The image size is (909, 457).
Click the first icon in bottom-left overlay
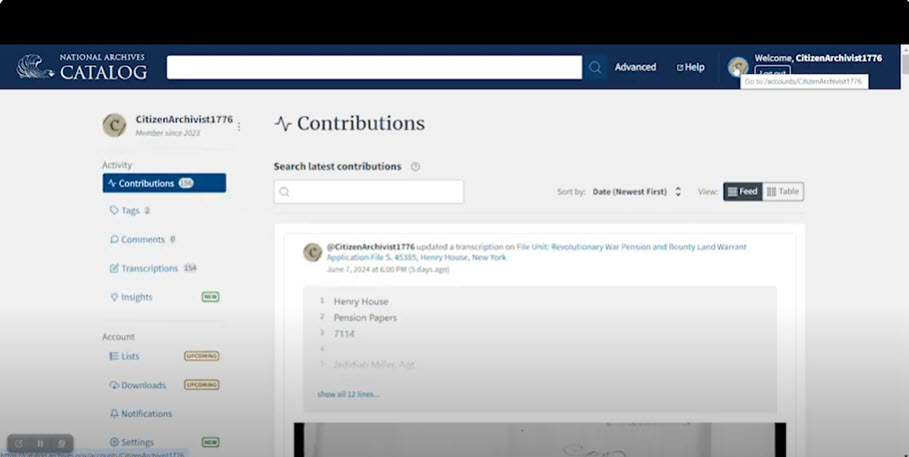(x=19, y=443)
